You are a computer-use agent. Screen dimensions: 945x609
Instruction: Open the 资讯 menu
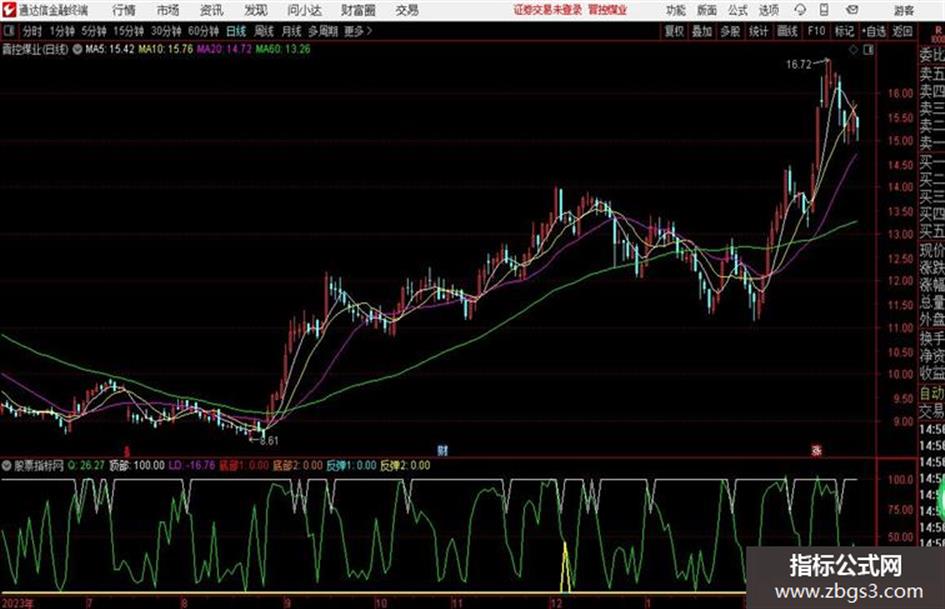click(x=212, y=10)
